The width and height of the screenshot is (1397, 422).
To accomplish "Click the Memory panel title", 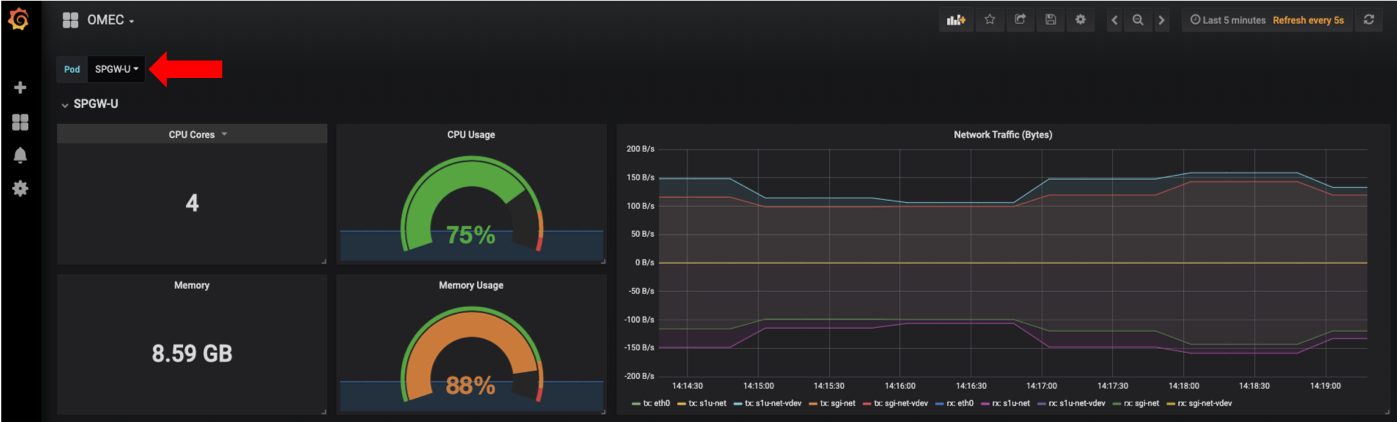I will (192, 285).
